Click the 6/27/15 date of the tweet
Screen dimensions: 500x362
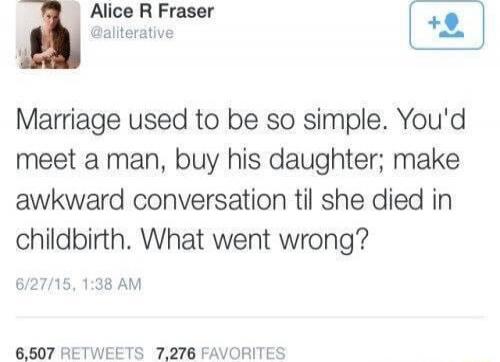(45, 285)
